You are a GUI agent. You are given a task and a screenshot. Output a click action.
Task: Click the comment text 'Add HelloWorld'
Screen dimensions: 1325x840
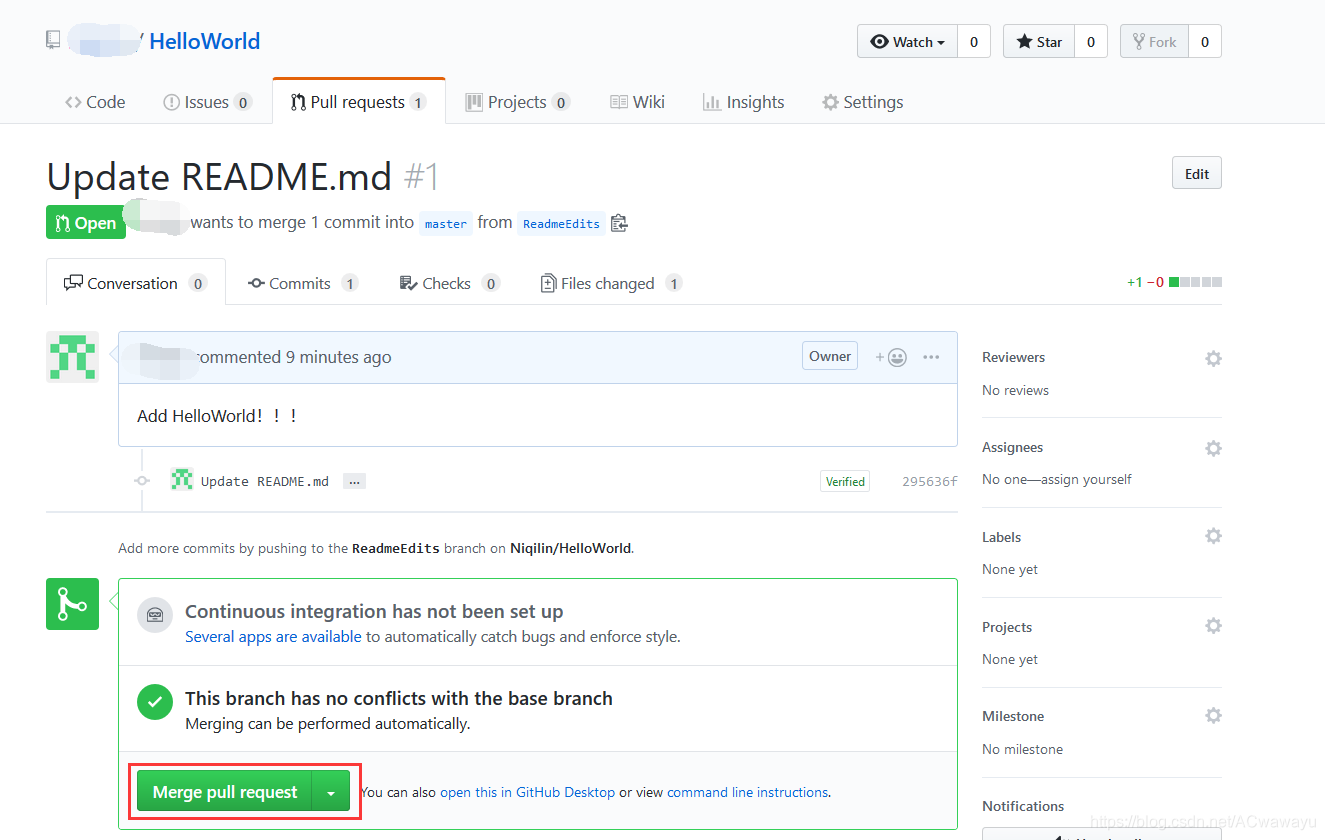(x=217, y=416)
